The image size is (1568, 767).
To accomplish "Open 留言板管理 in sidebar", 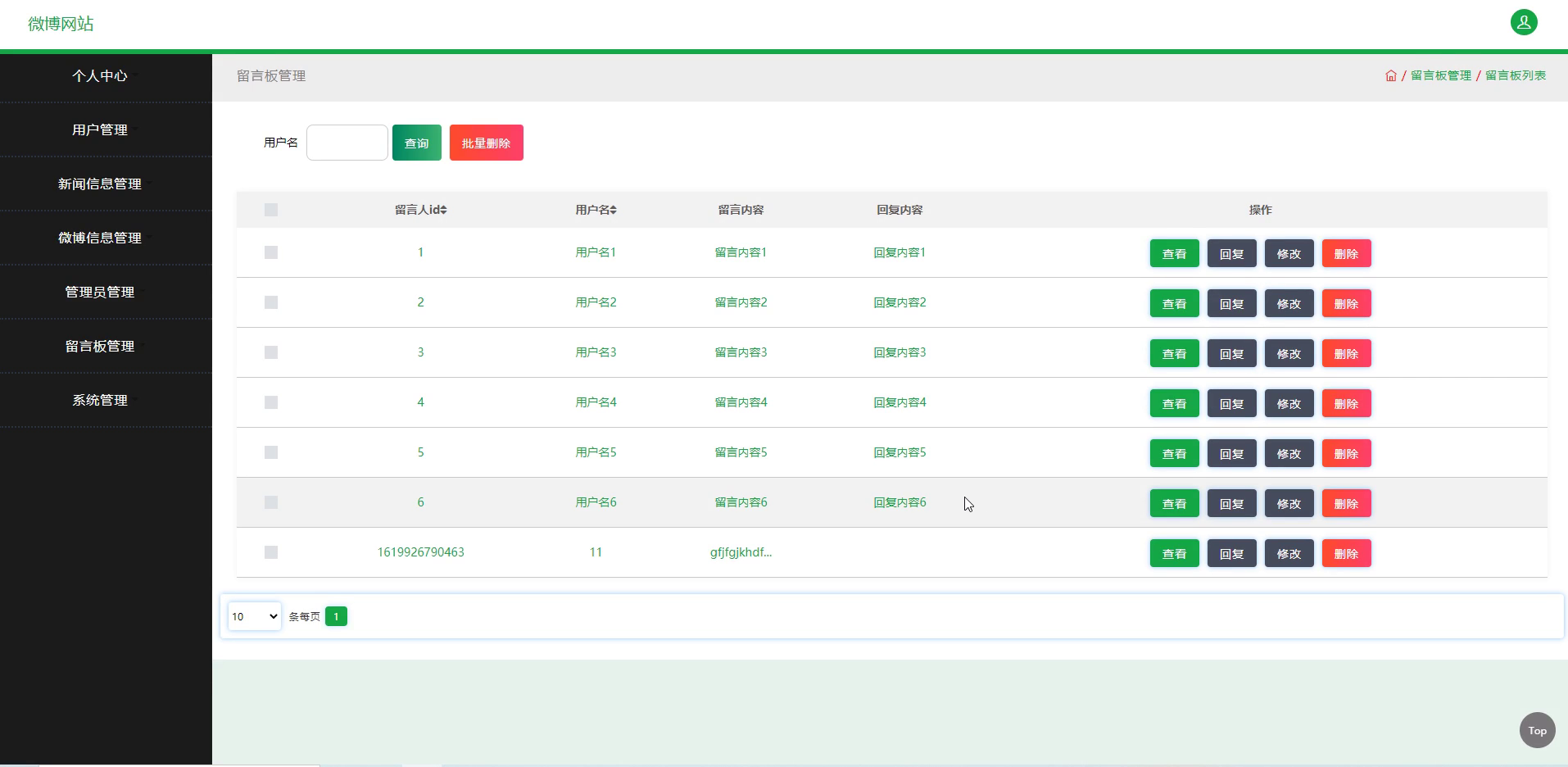I will 100,346.
